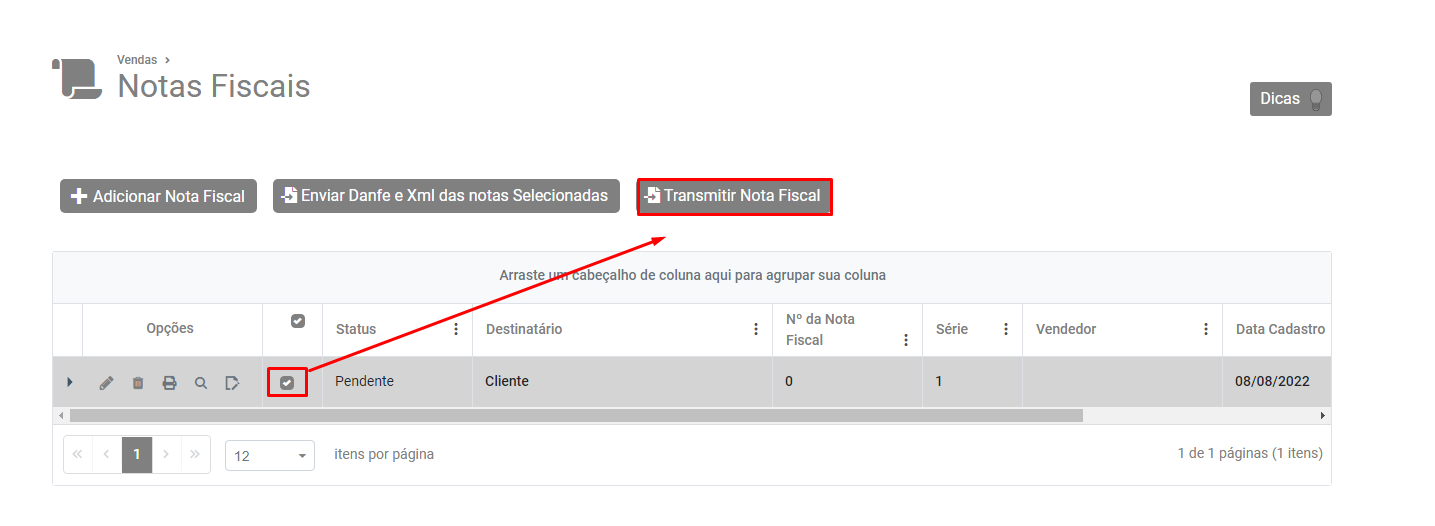Sort by the Status column header
The width and height of the screenshot is (1435, 526).
pyautogui.click(x=356, y=329)
